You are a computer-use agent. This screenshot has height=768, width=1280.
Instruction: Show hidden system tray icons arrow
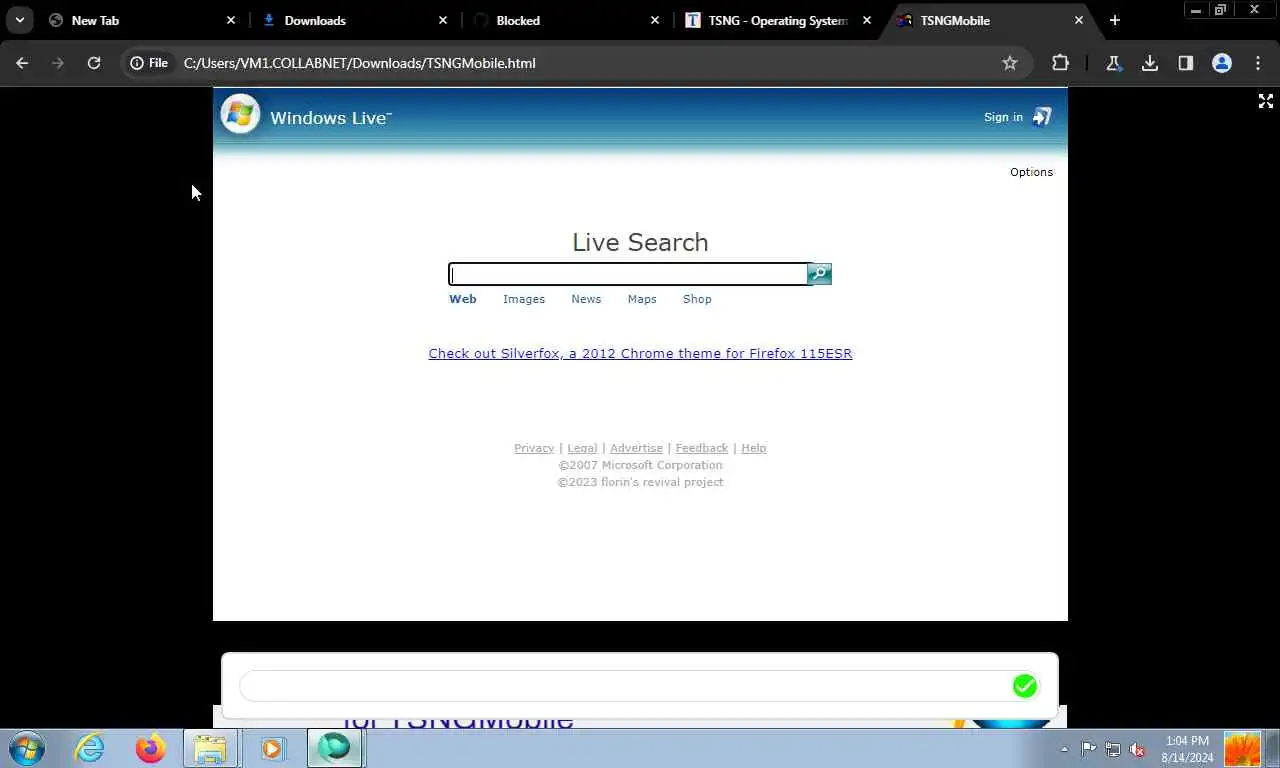click(1064, 749)
